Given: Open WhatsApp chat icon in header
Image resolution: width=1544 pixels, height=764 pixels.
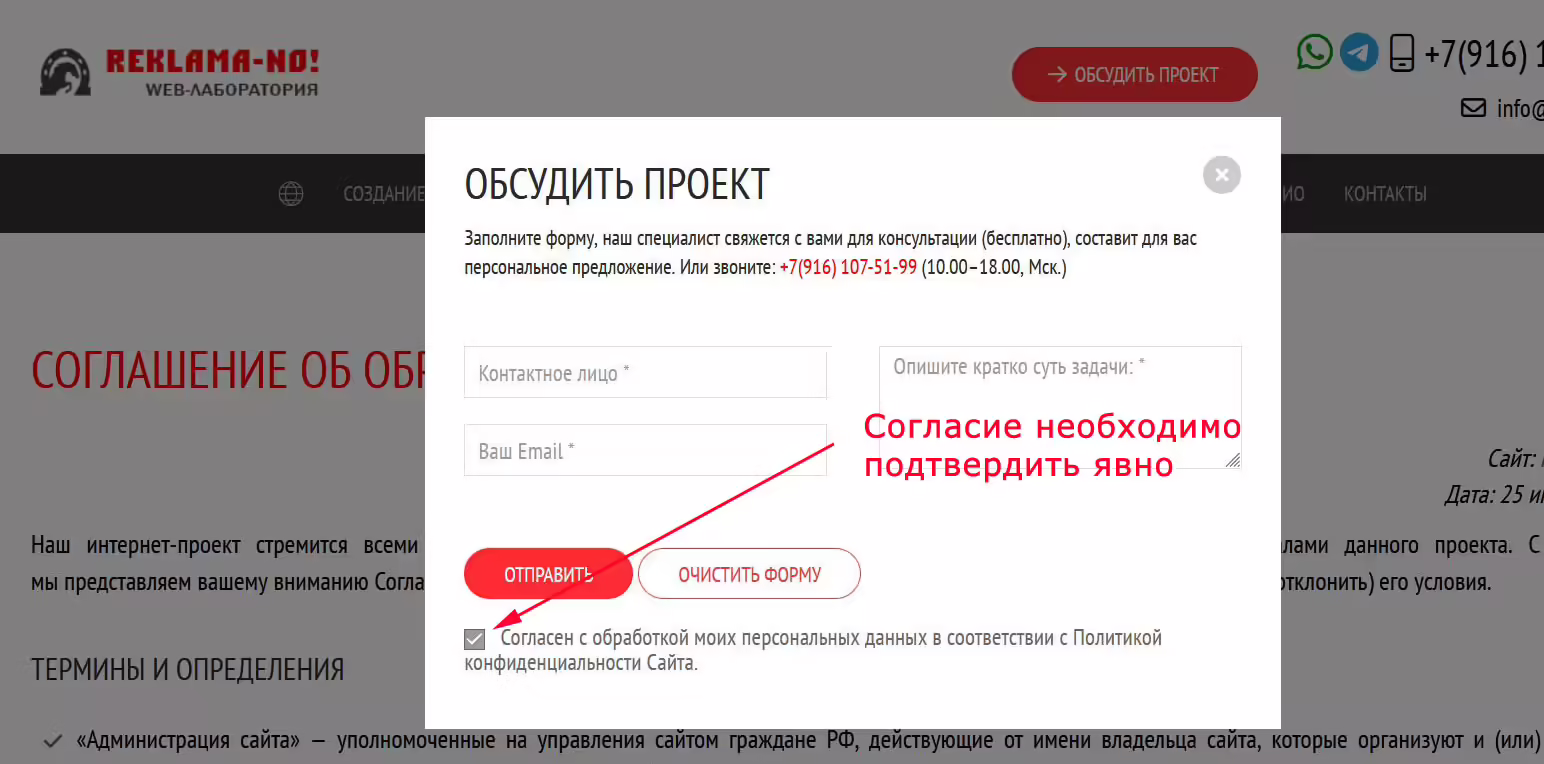Looking at the screenshot, I should (1315, 52).
